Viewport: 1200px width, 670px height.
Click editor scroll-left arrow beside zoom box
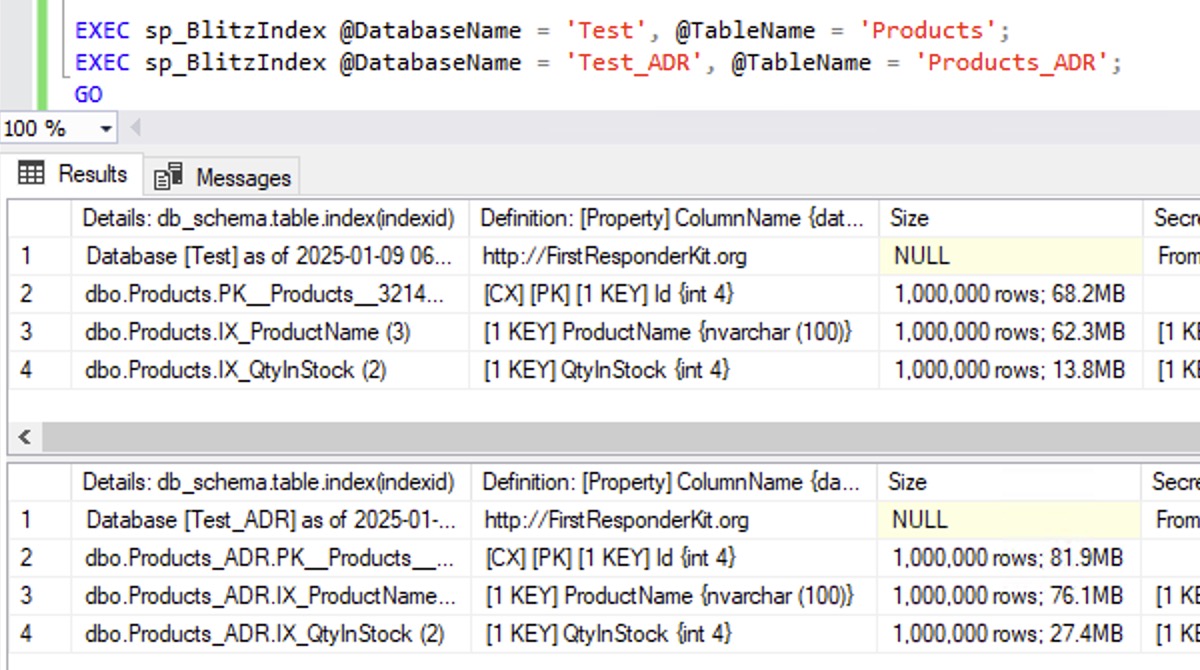coord(135,128)
